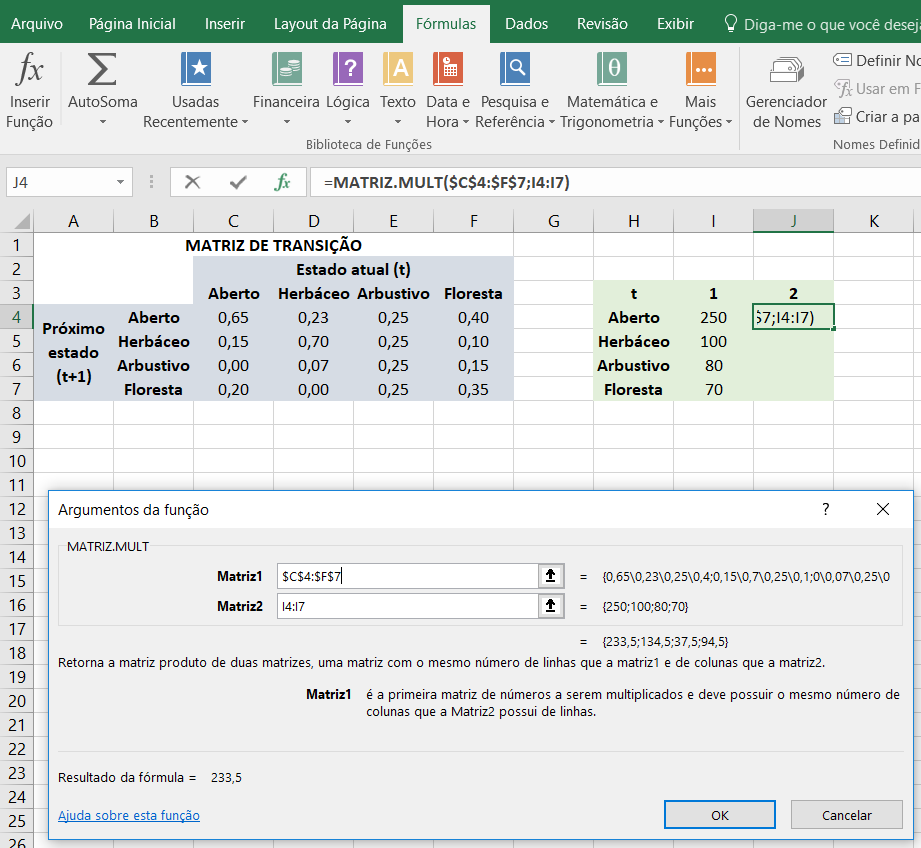Expand Matemática e Trigonometria dropdown
Image resolution: width=921 pixels, height=848 pixels.
[x=660, y=123]
